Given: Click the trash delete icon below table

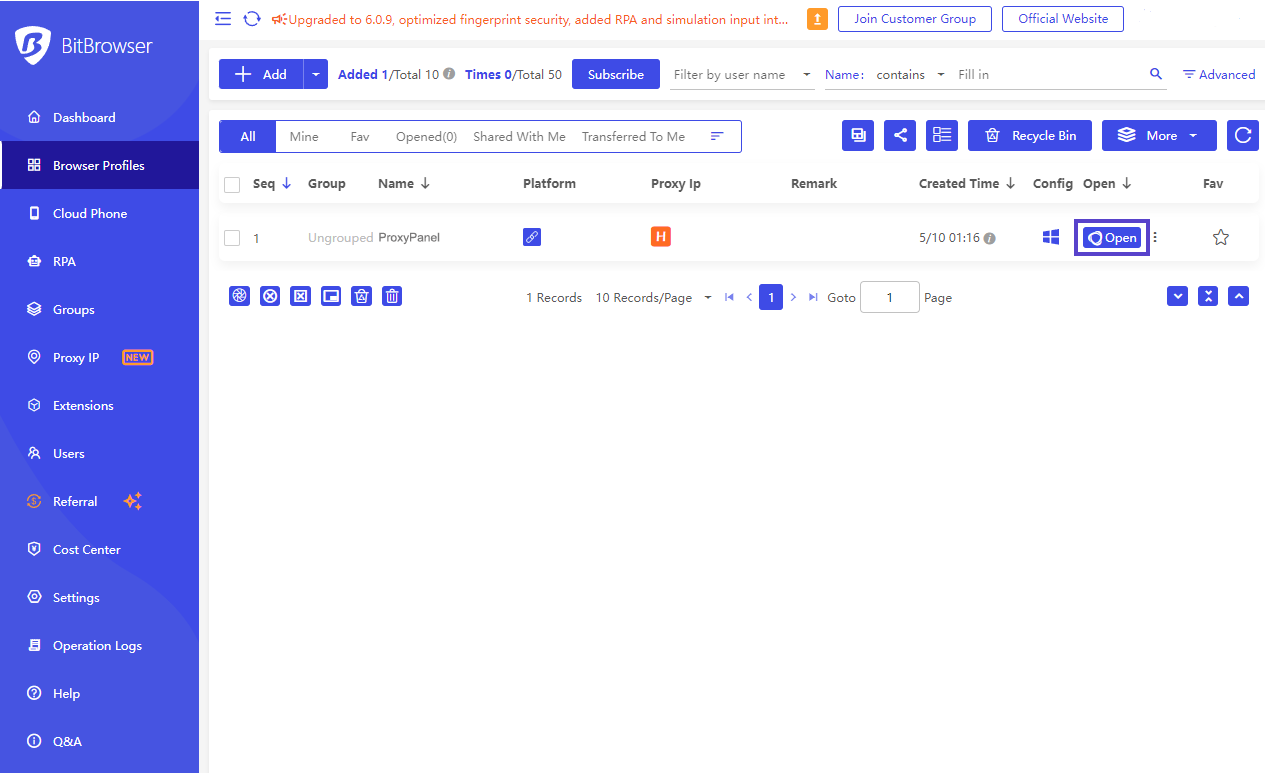Looking at the screenshot, I should (392, 296).
